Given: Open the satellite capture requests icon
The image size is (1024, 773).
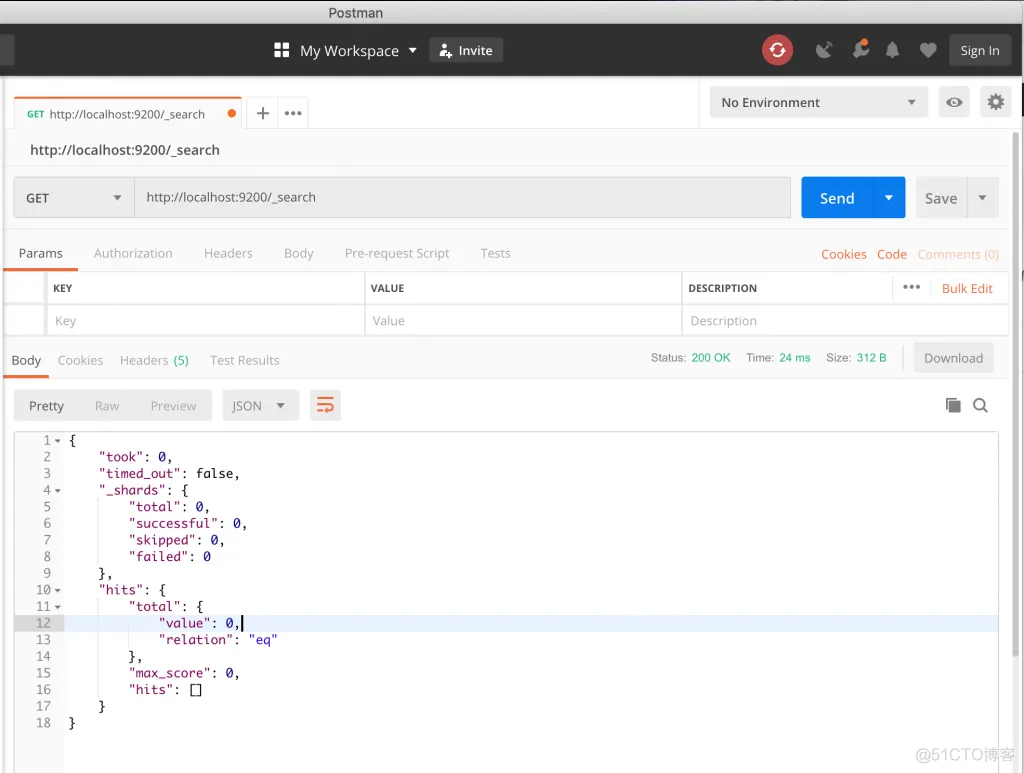Looking at the screenshot, I should pyautogui.click(x=824, y=50).
